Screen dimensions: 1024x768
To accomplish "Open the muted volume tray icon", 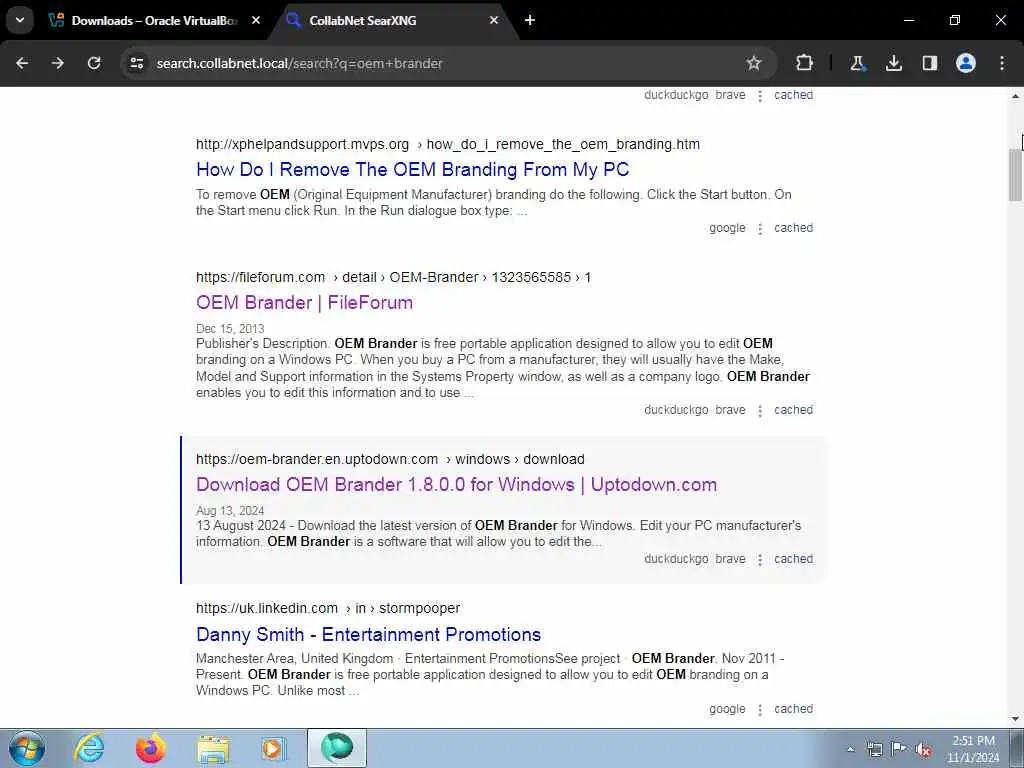I will coord(923,749).
